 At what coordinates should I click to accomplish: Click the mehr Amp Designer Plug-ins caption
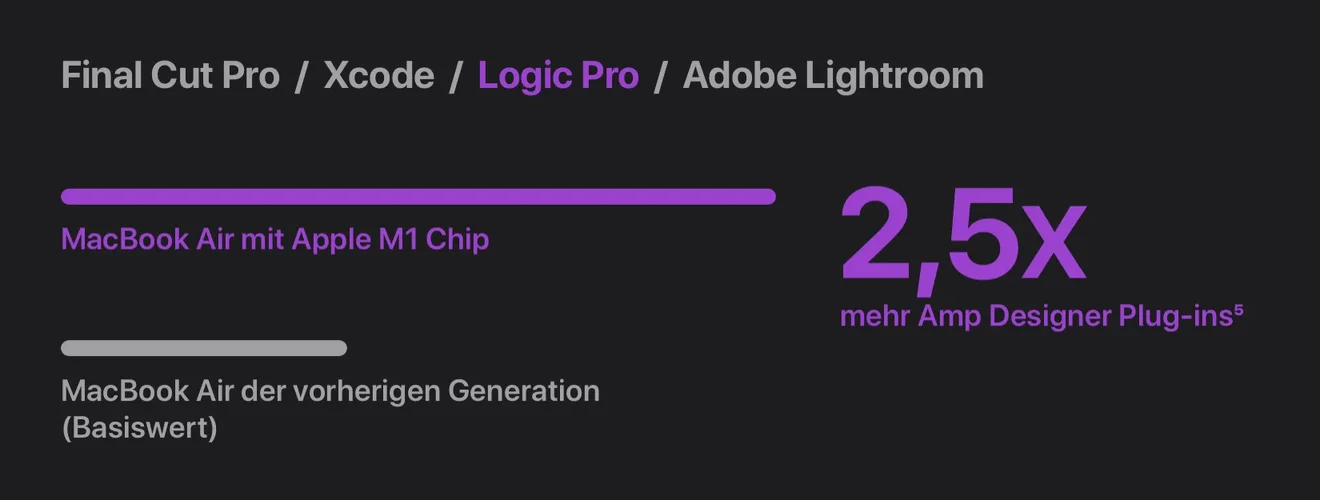click(1035, 317)
